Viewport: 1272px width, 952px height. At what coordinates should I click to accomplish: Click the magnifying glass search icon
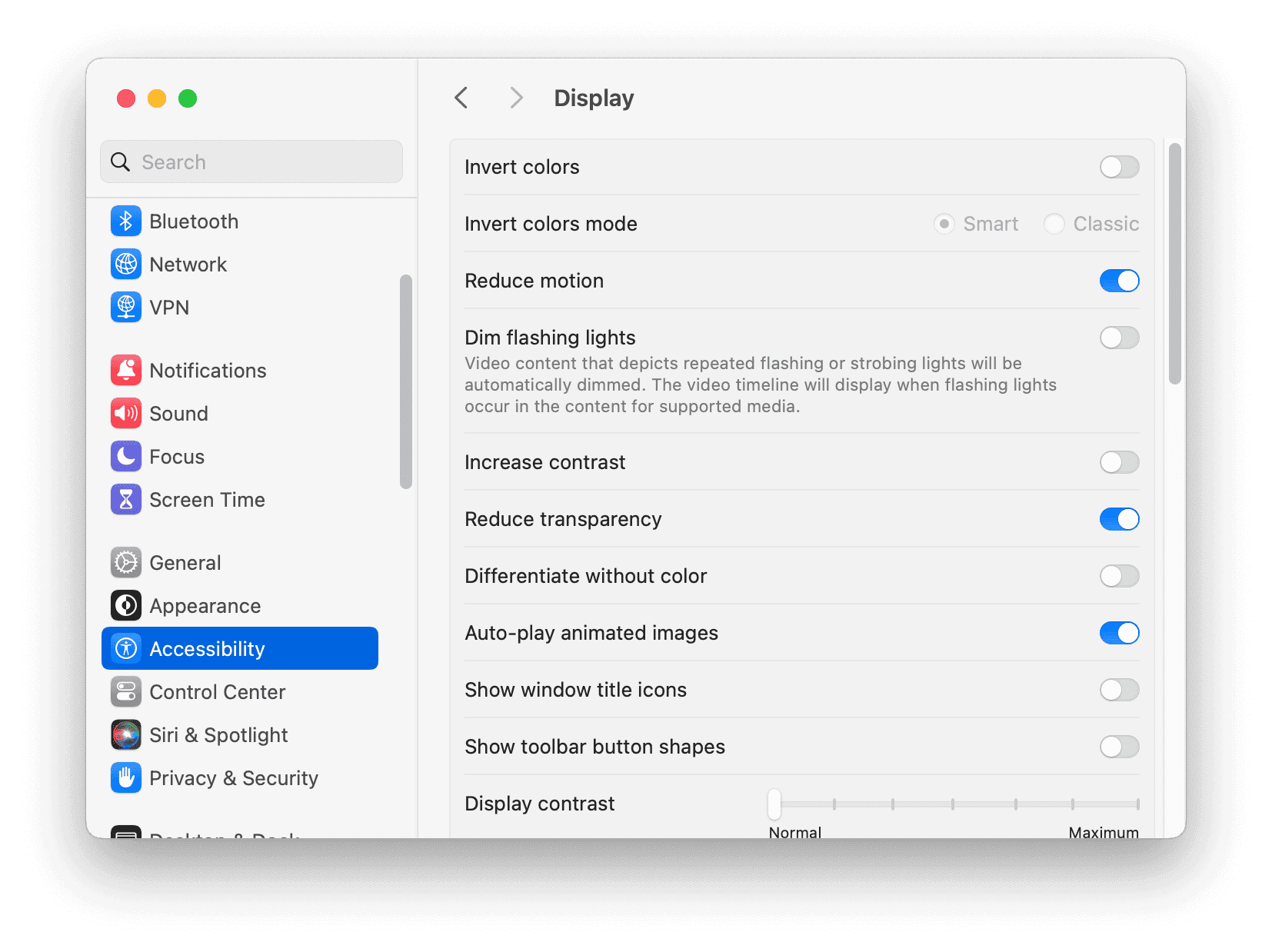coord(121,162)
